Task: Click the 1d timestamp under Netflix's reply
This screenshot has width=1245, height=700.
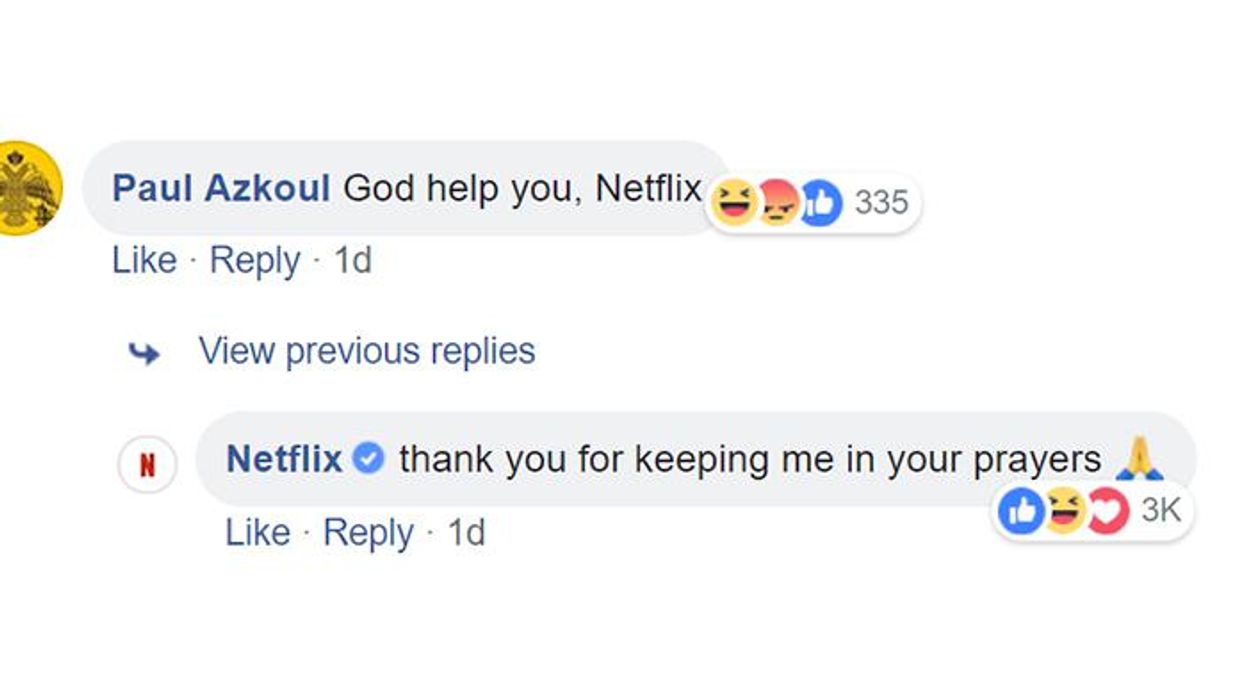Action: pyautogui.click(x=464, y=532)
